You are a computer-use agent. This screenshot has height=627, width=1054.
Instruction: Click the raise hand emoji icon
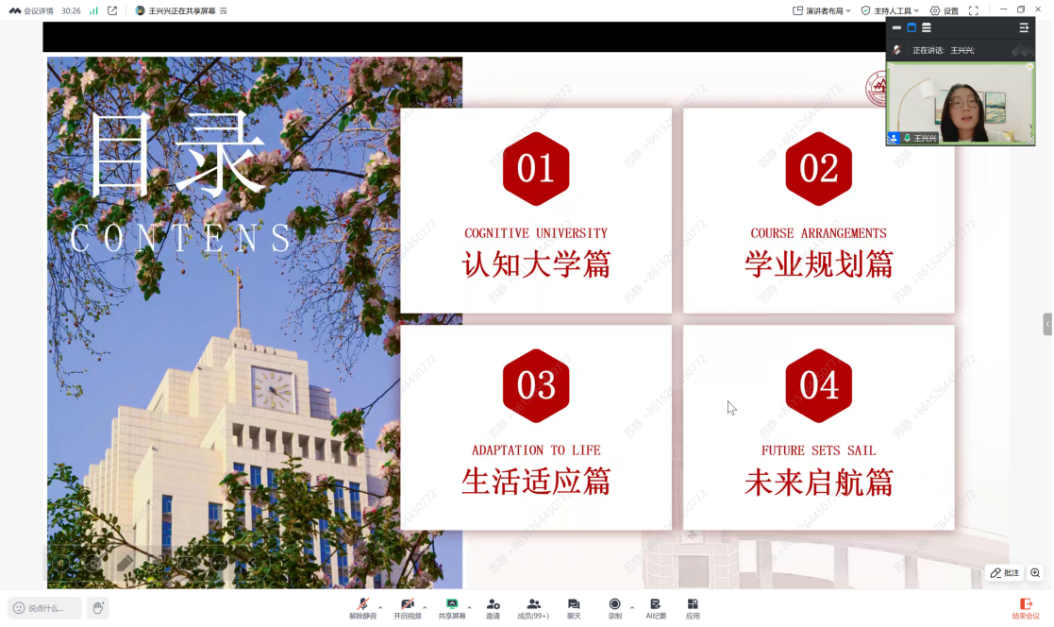[x=97, y=607]
